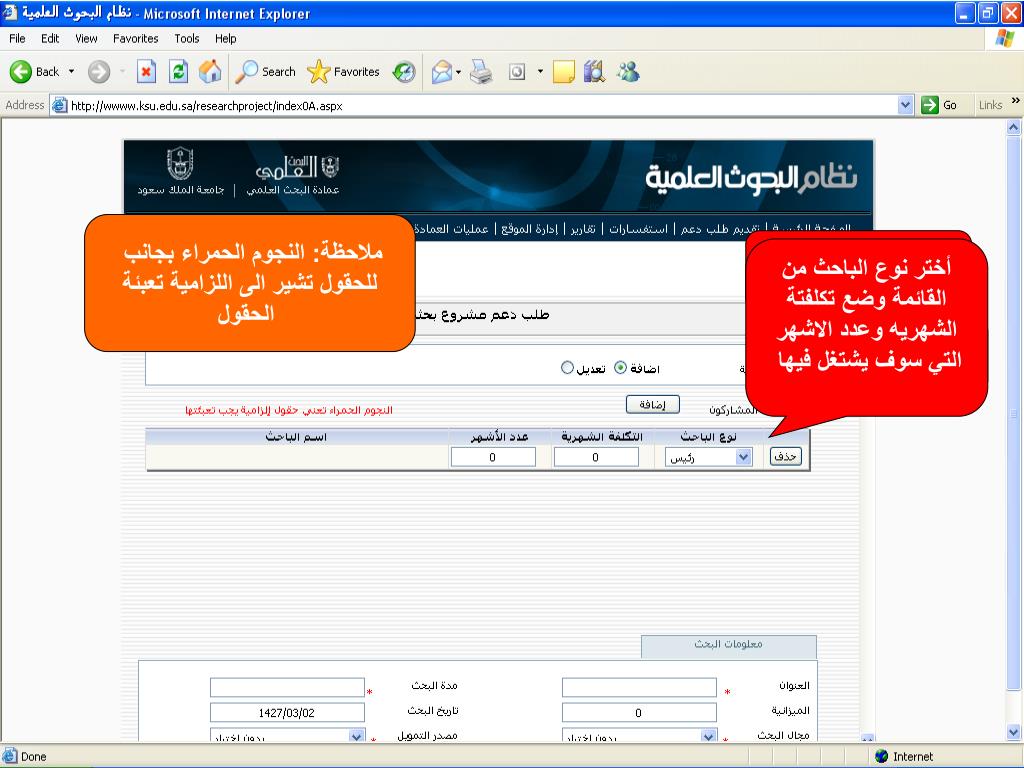Screen dimensions: 1024x768
Task: Click the Deanship of Research logo
Action: tap(296, 167)
